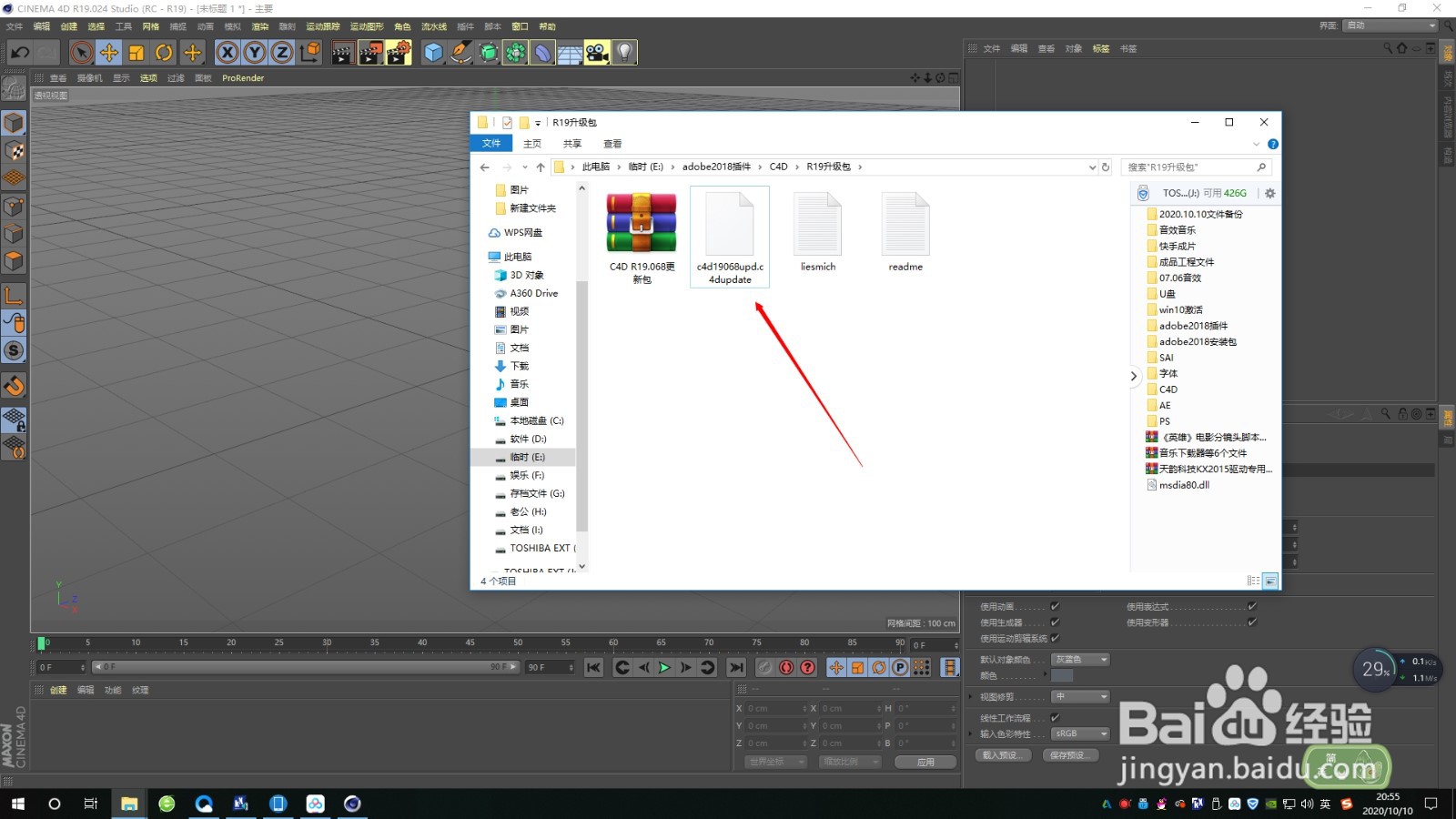Click Explorer refresh button
Image resolution: width=1456 pixels, height=819 pixels.
click(1106, 167)
